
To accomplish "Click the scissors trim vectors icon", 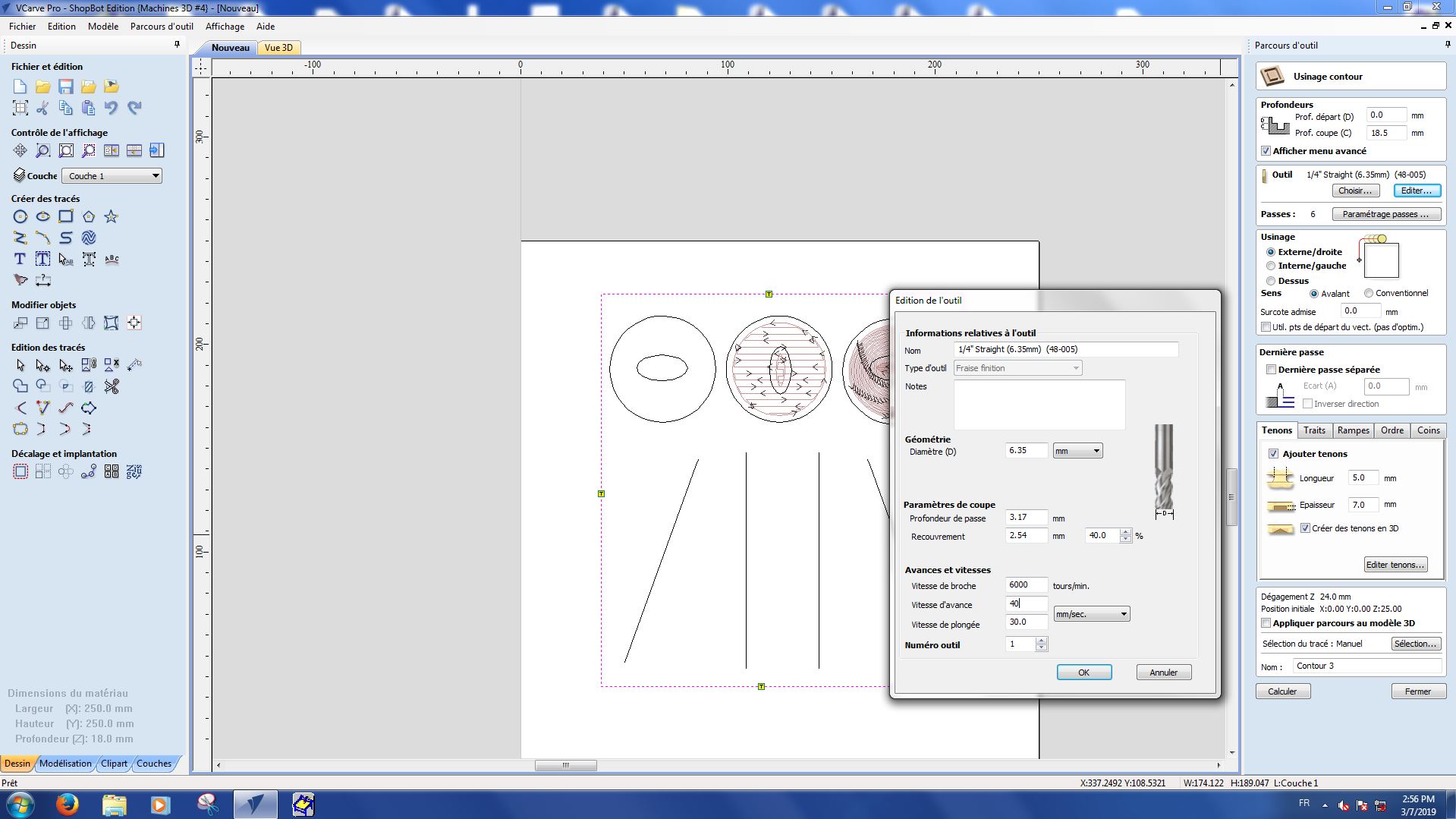I will [x=112, y=386].
